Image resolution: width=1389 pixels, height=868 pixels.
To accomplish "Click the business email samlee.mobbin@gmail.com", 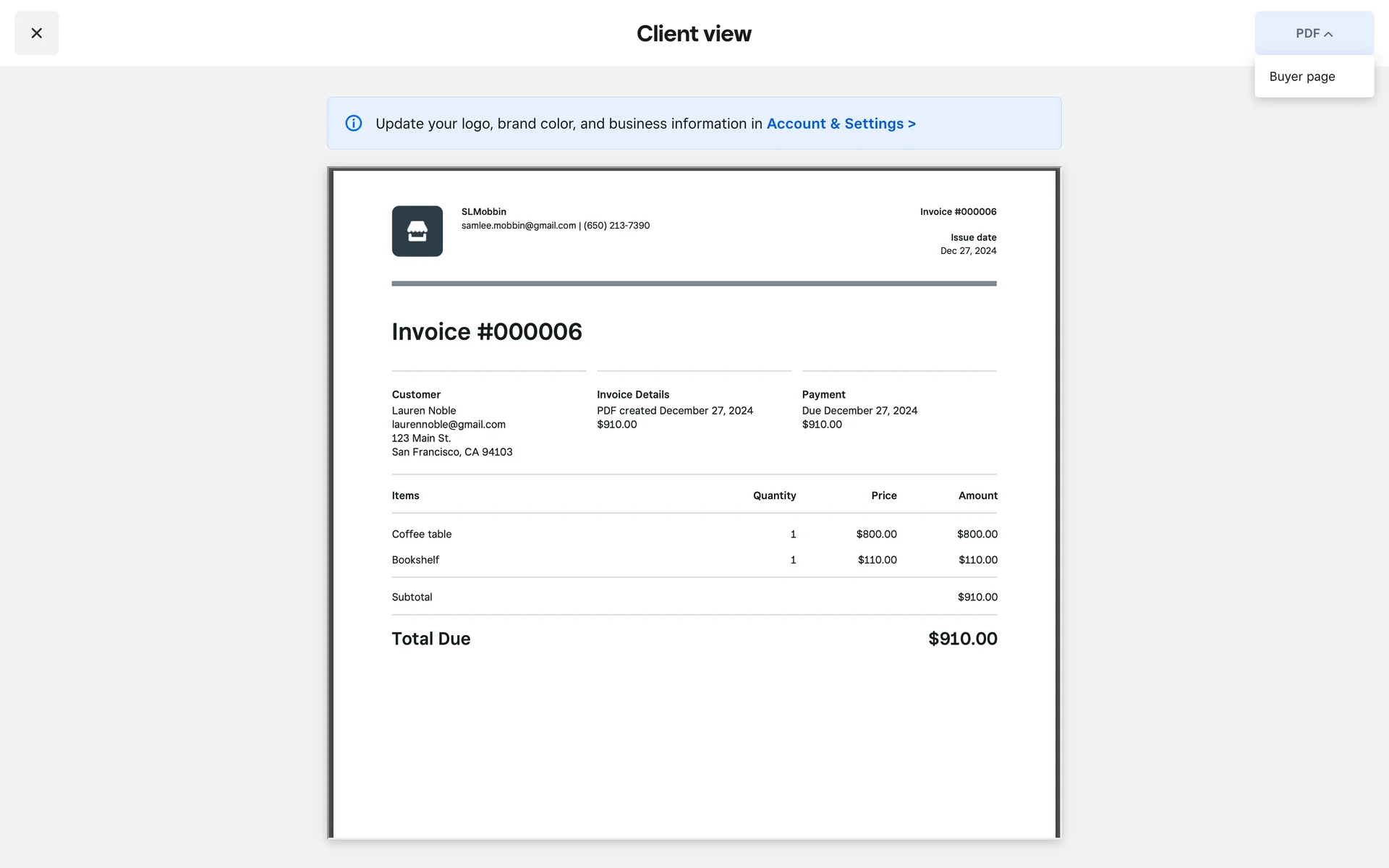I will [x=519, y=226].
